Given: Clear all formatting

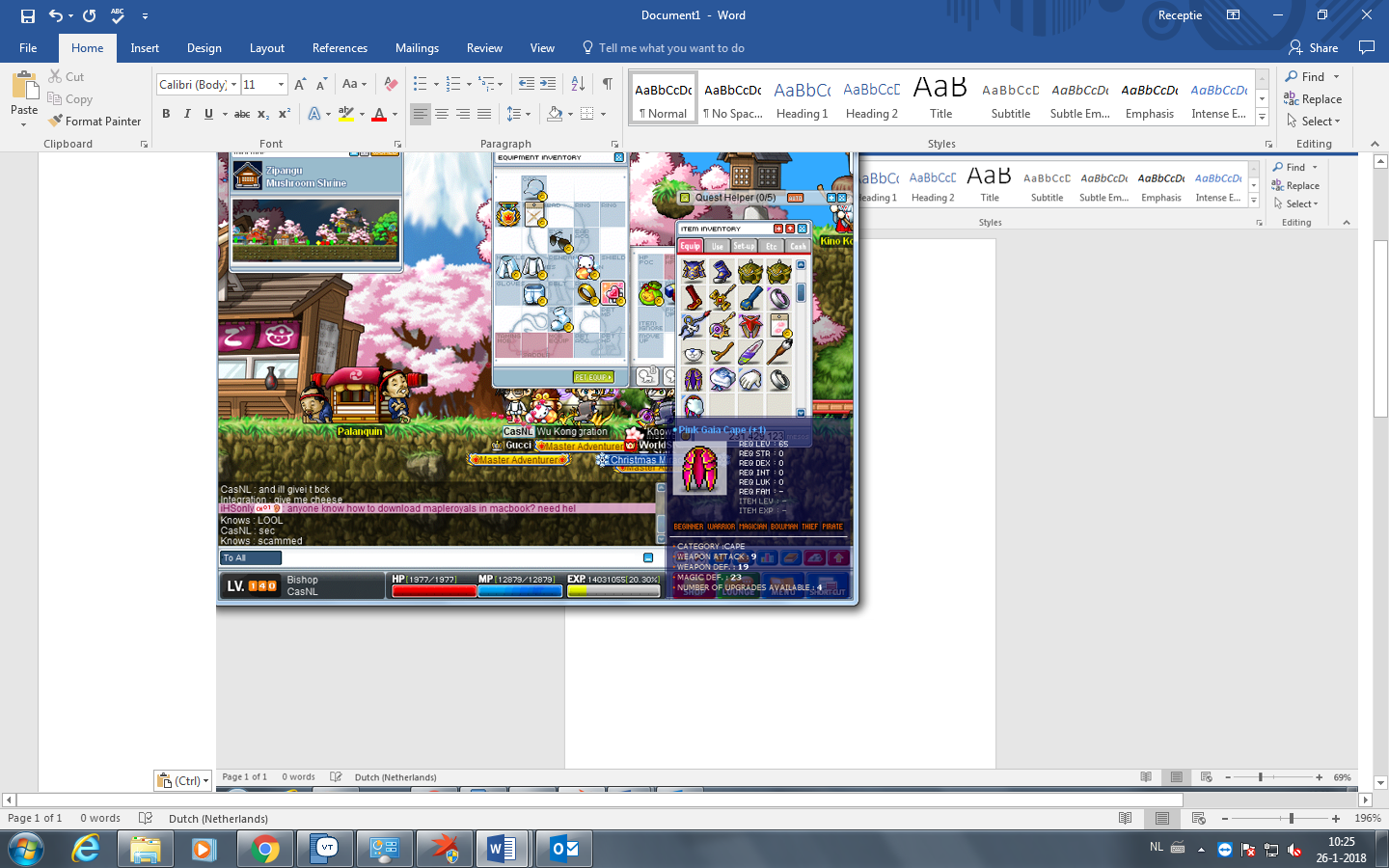Looking at the screenshot, I should 391,84.
